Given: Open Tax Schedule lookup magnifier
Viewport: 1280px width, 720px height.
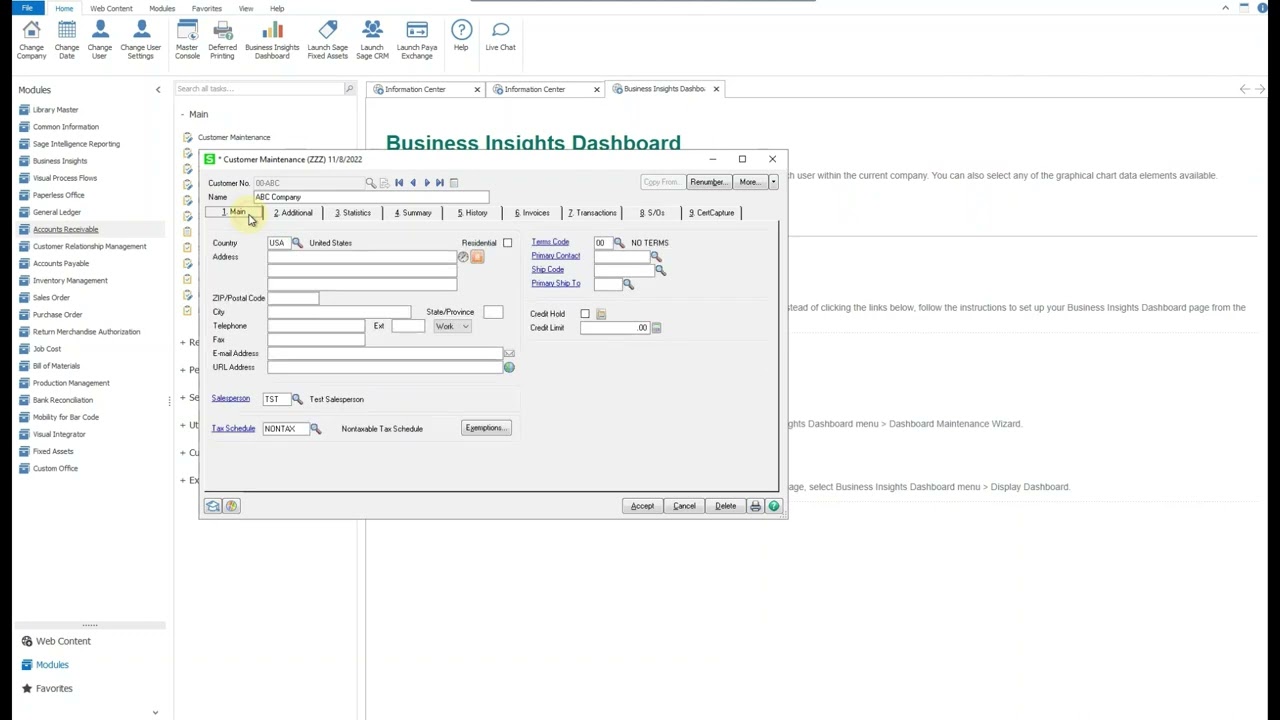Looking at the screenshot, I should tap(315, 429).
